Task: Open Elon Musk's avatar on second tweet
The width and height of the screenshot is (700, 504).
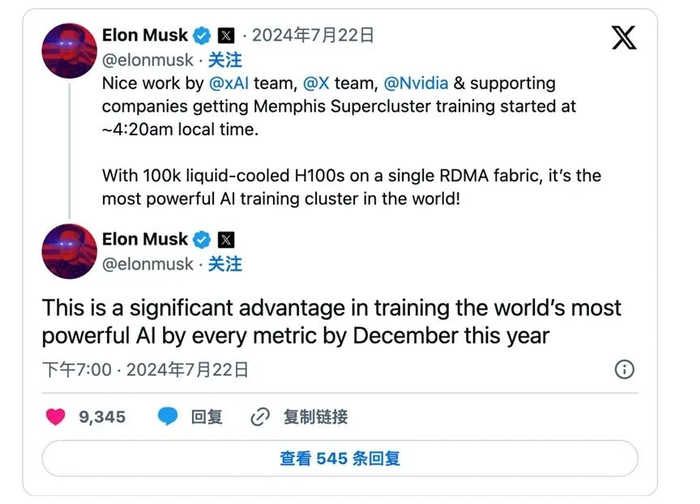Action: coord(69,252)
